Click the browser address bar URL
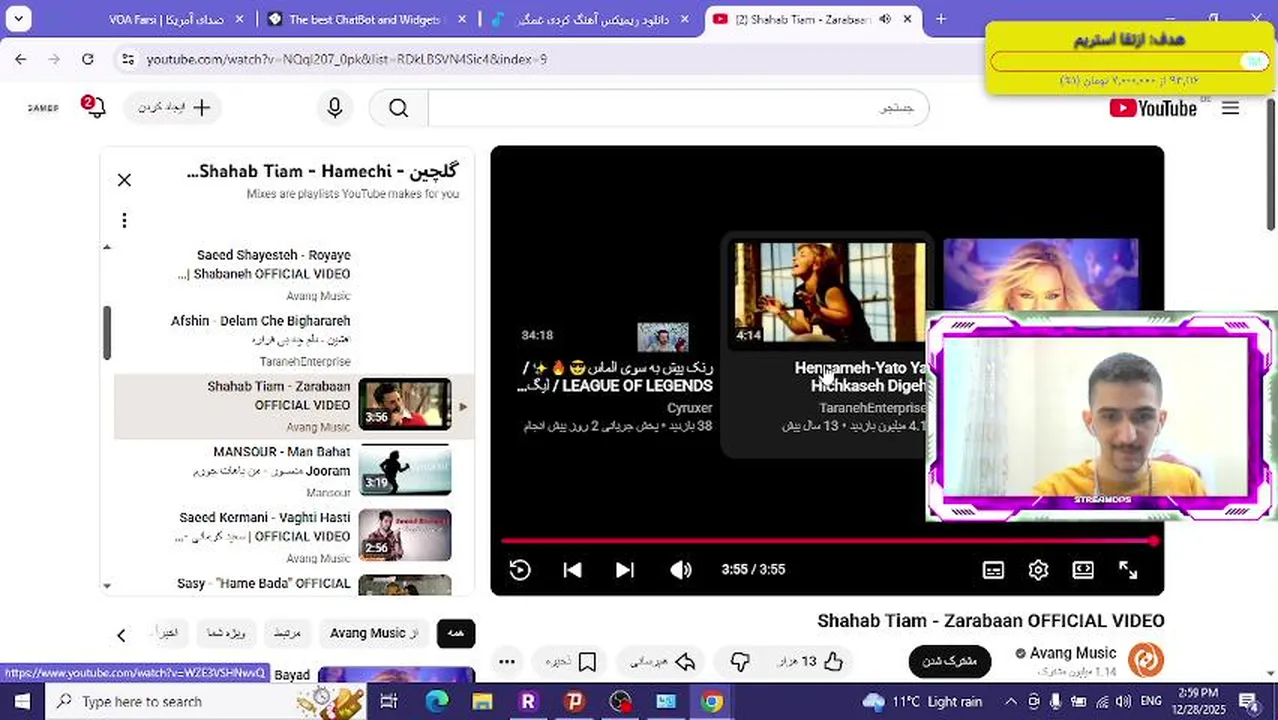 coord(346,60)
